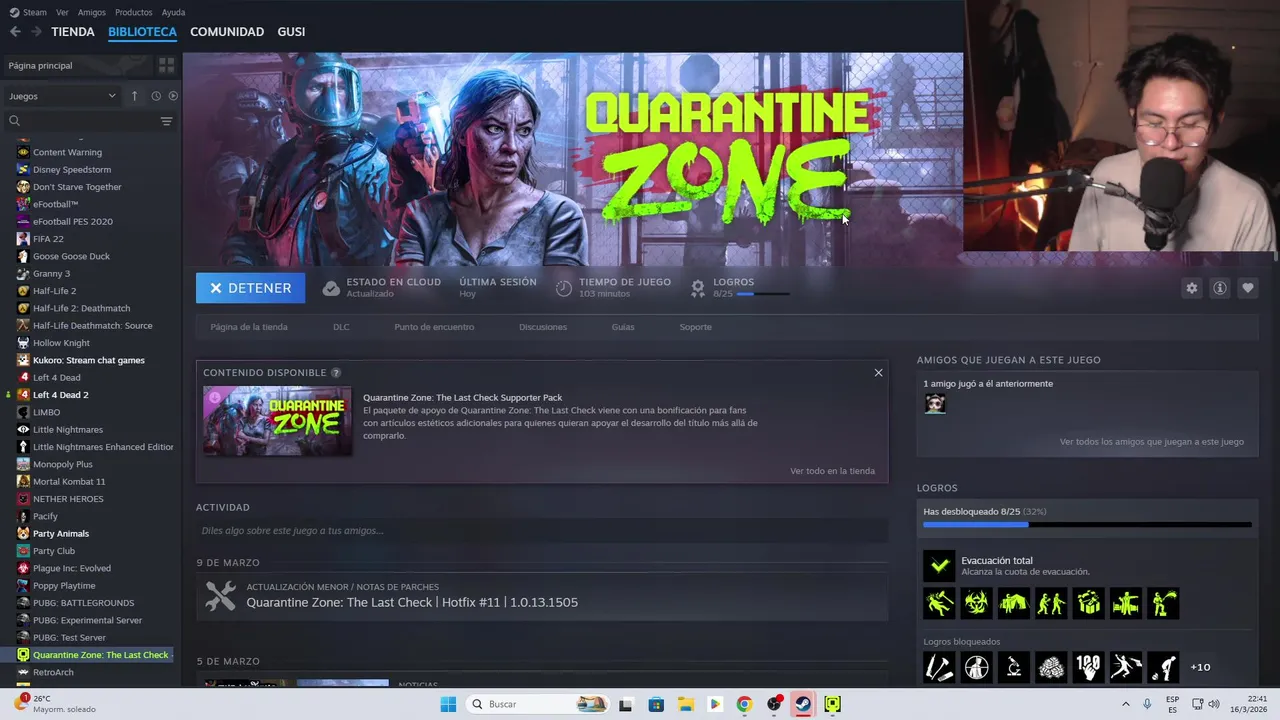Viewport: 1280px width, 720px height.
Task: View all friends who play this game
Action: pos(1152,441)
